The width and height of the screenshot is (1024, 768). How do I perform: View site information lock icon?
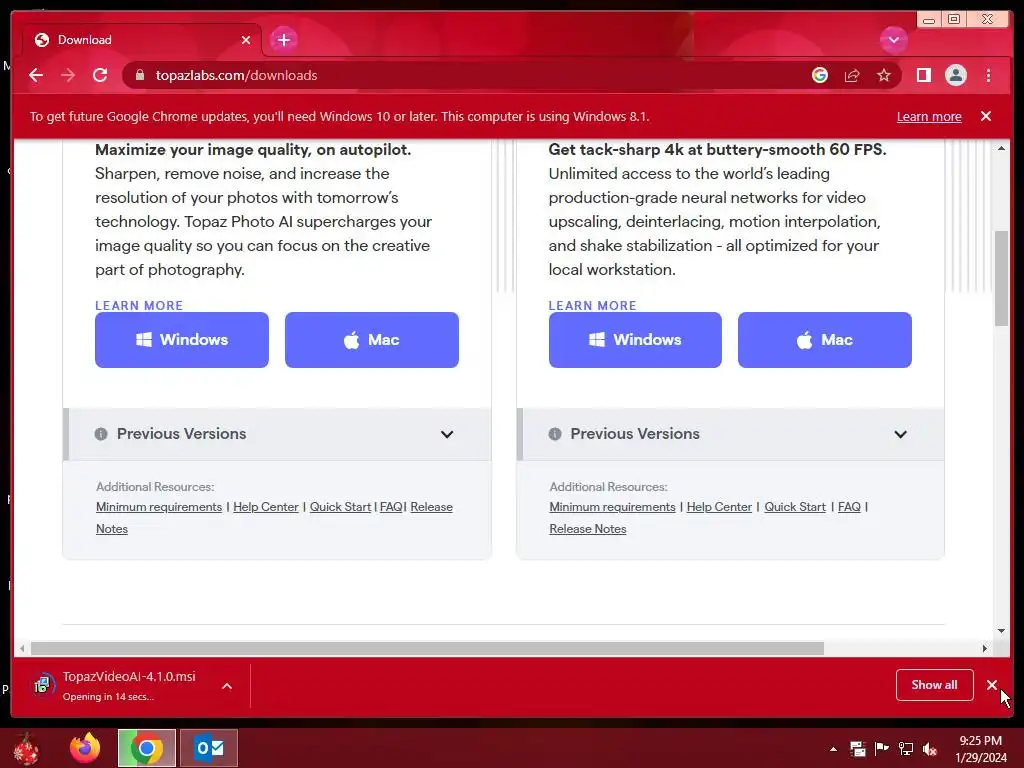click(139, 76)
